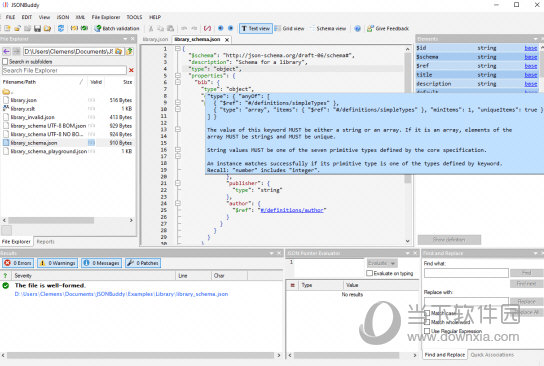This screenshot has width=544, height=366.
Task: Toggle the 0 Messages filter
Action: [x=102, y=263]
